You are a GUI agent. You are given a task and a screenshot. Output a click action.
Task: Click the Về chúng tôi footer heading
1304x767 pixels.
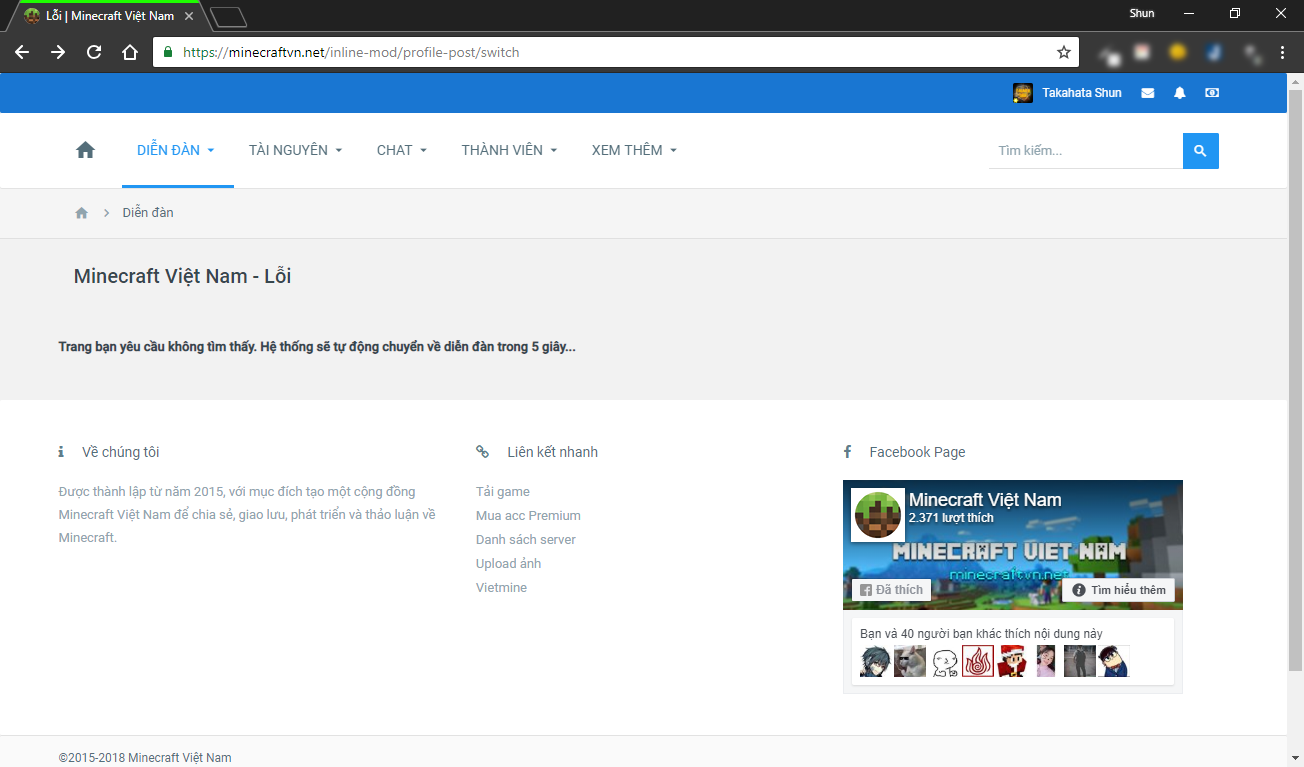click(x=121, y=452)
